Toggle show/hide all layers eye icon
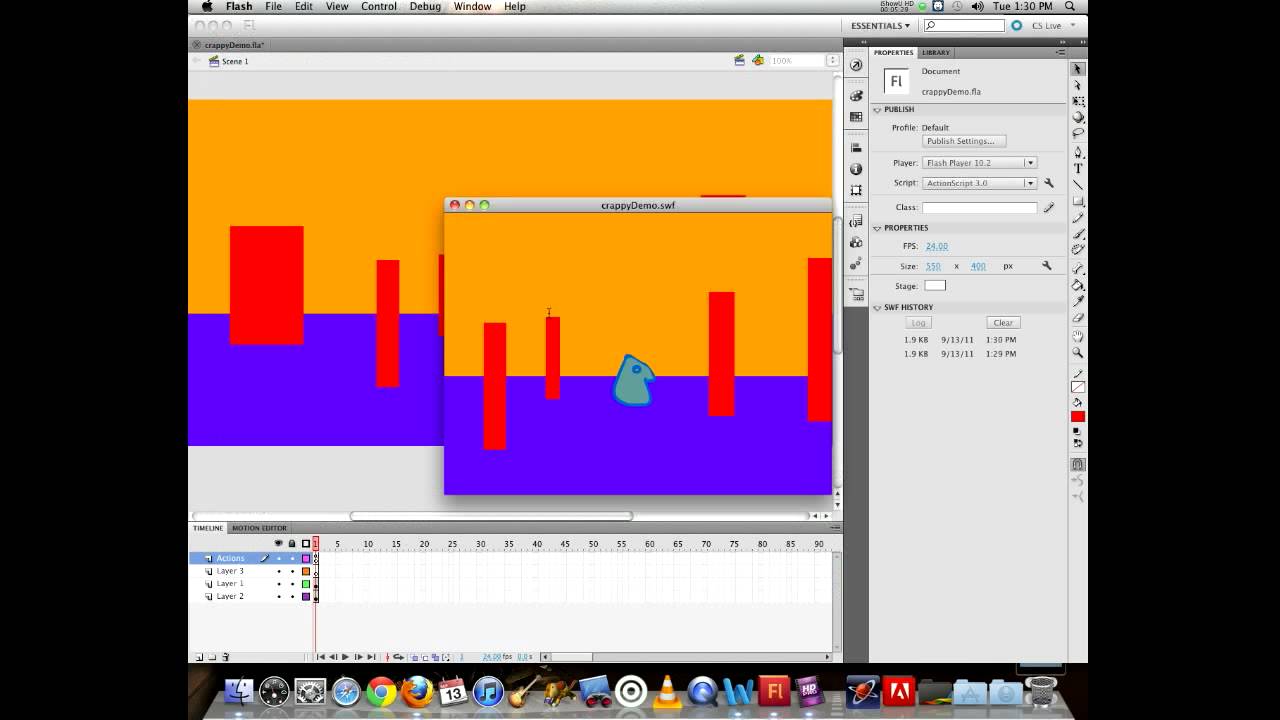1280x720 pixels. pyautogui.click(x=279, y=544)
